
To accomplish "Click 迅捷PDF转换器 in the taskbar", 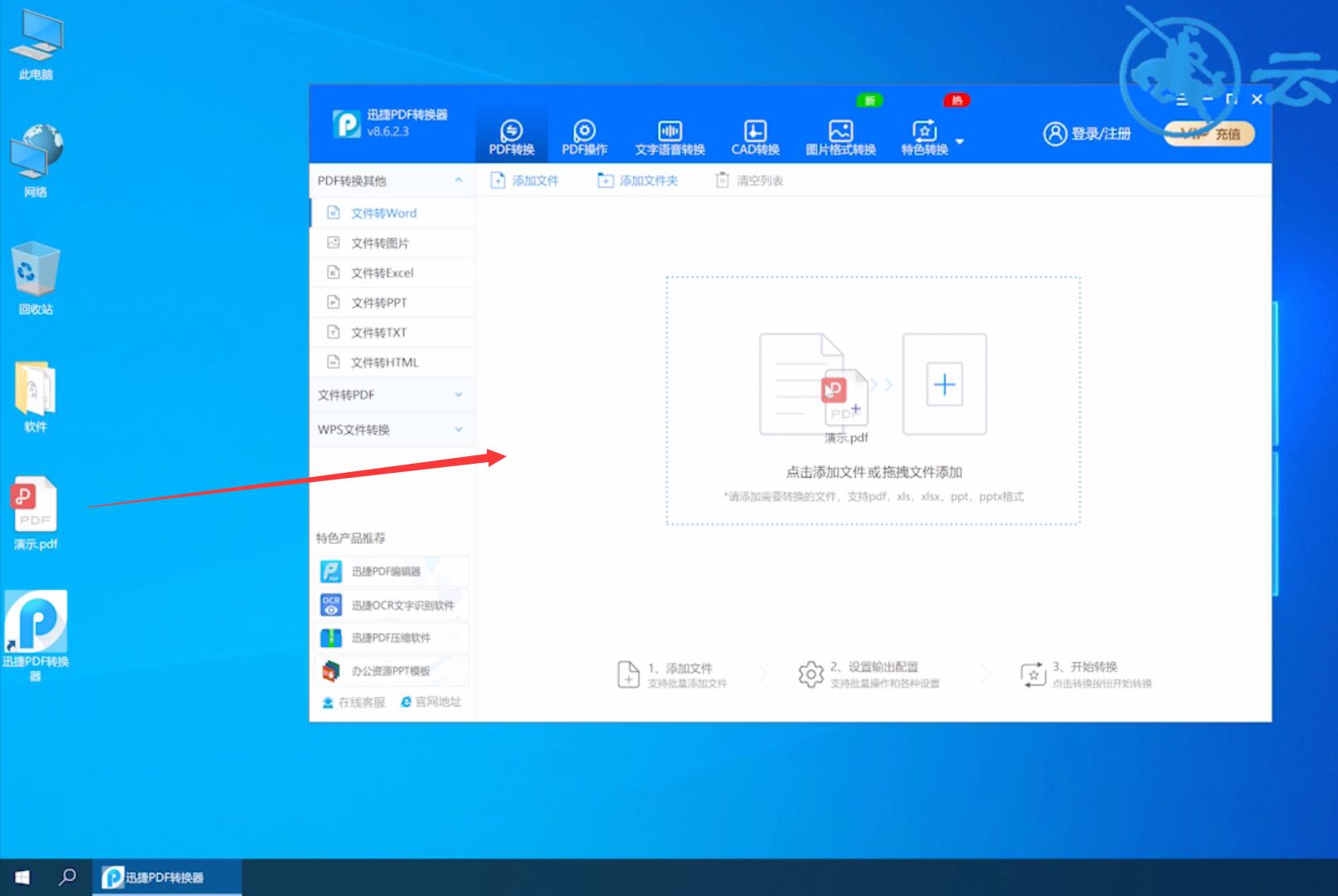I will [167, 877].
